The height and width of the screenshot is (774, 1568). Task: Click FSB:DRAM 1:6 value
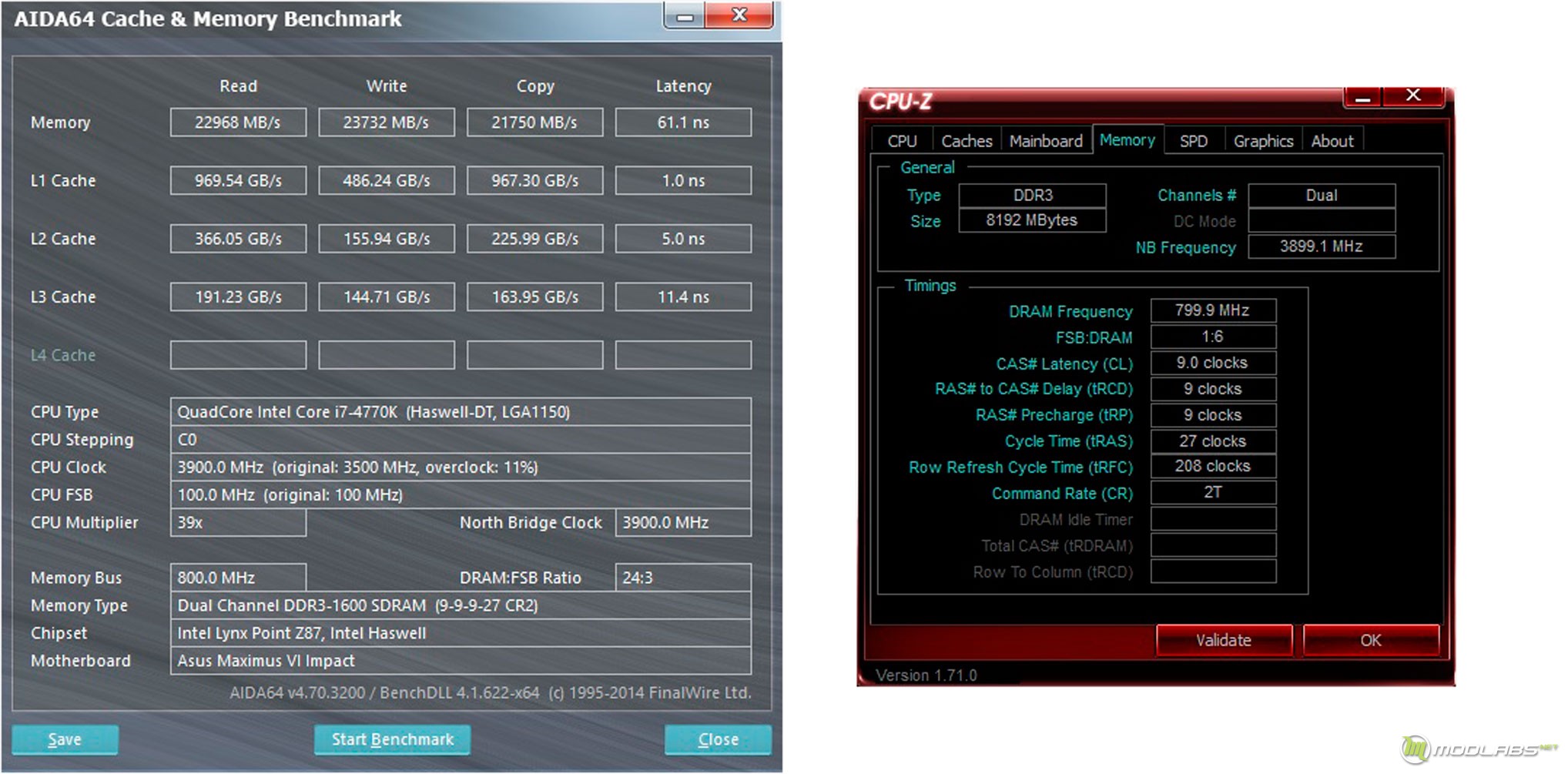pyautogui.click(x=1213, y=337)
